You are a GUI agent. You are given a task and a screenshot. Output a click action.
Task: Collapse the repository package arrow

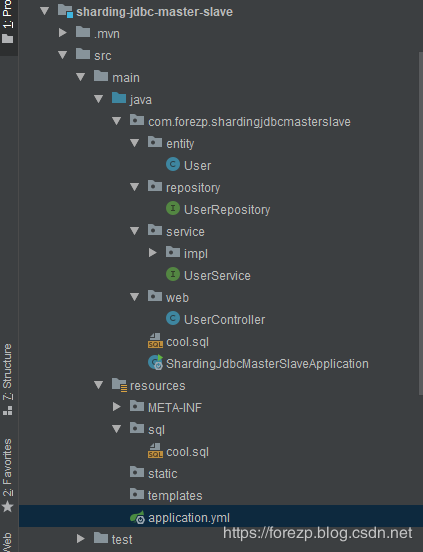(x=134, y=187)
